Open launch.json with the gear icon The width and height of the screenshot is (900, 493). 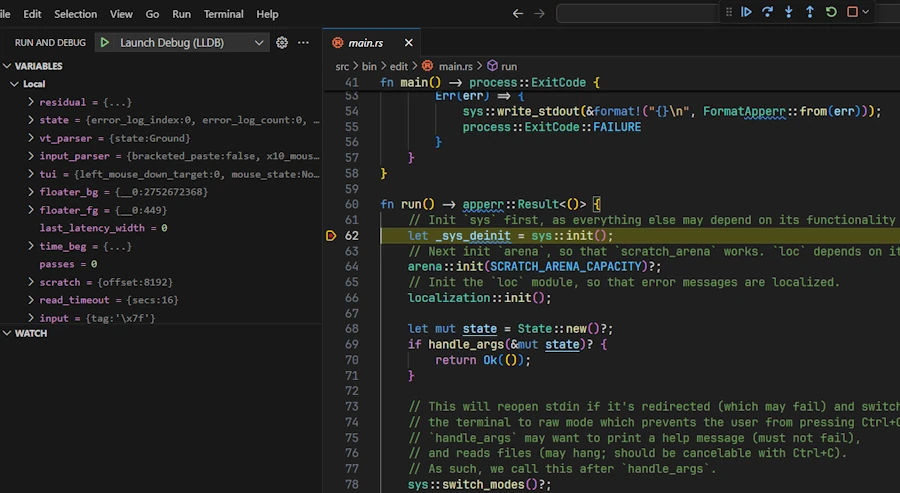(x=282, y=43)
